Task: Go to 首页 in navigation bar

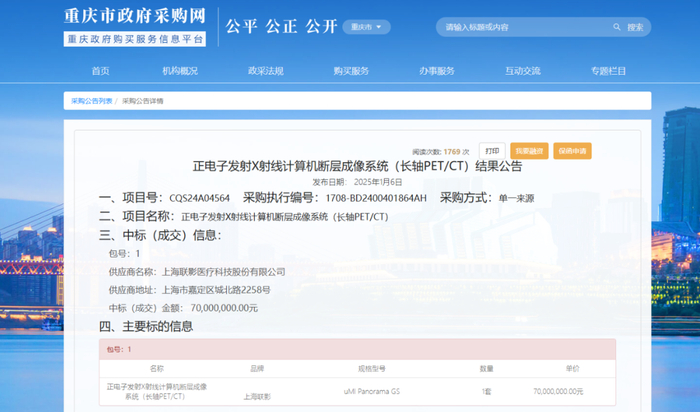Action: [100, 71]
